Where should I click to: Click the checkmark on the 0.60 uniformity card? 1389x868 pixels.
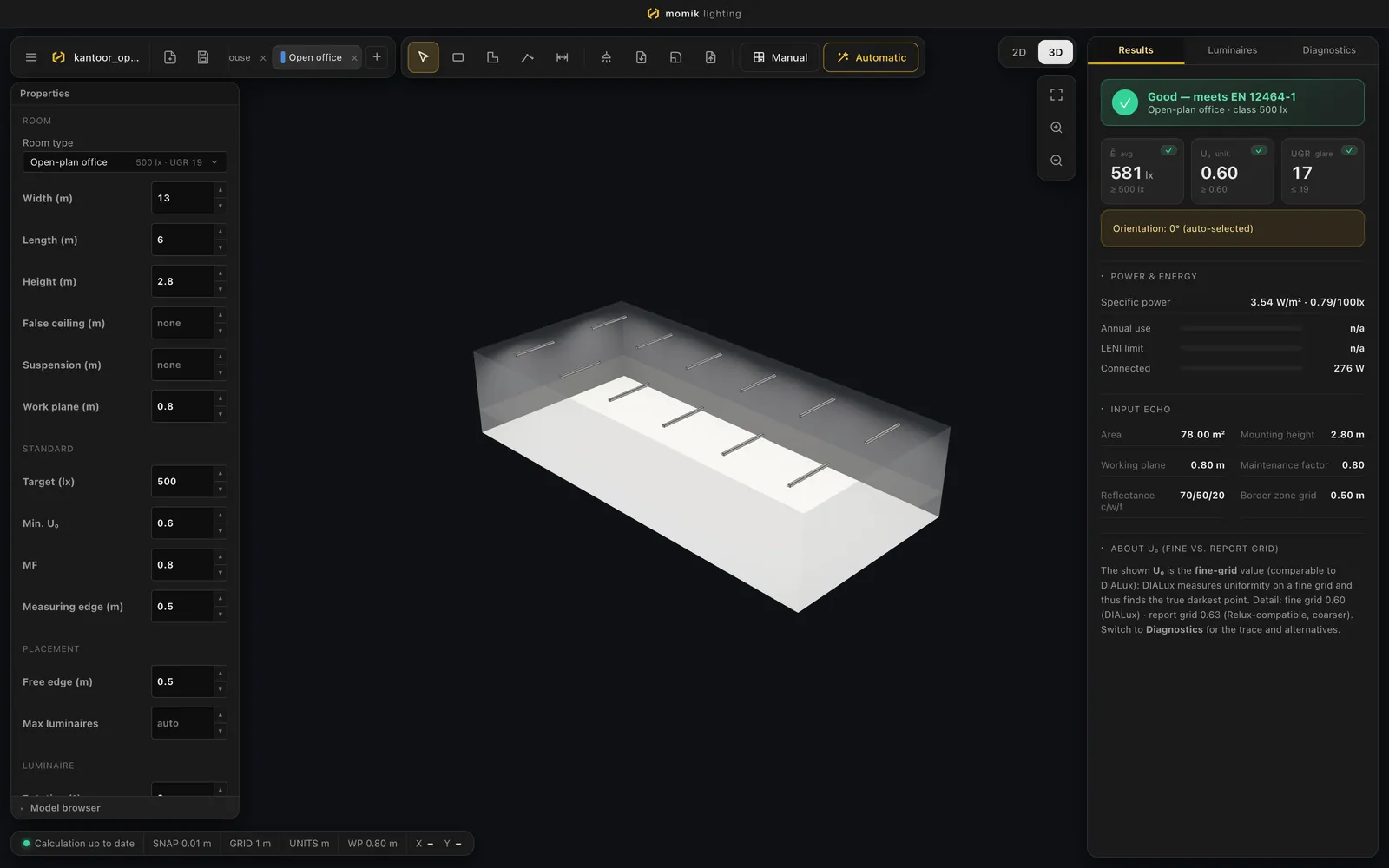pos(1259,150)
